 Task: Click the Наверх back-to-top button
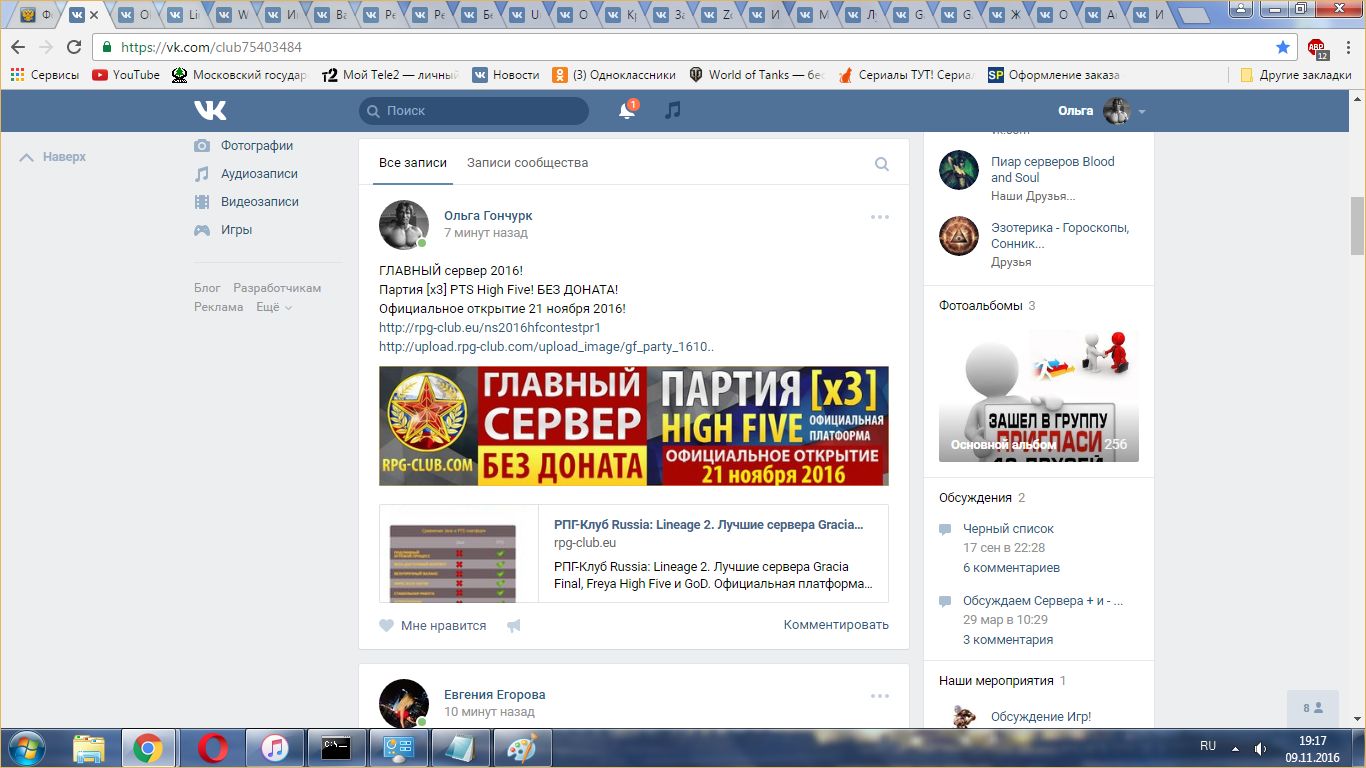(x=53, y=157)
